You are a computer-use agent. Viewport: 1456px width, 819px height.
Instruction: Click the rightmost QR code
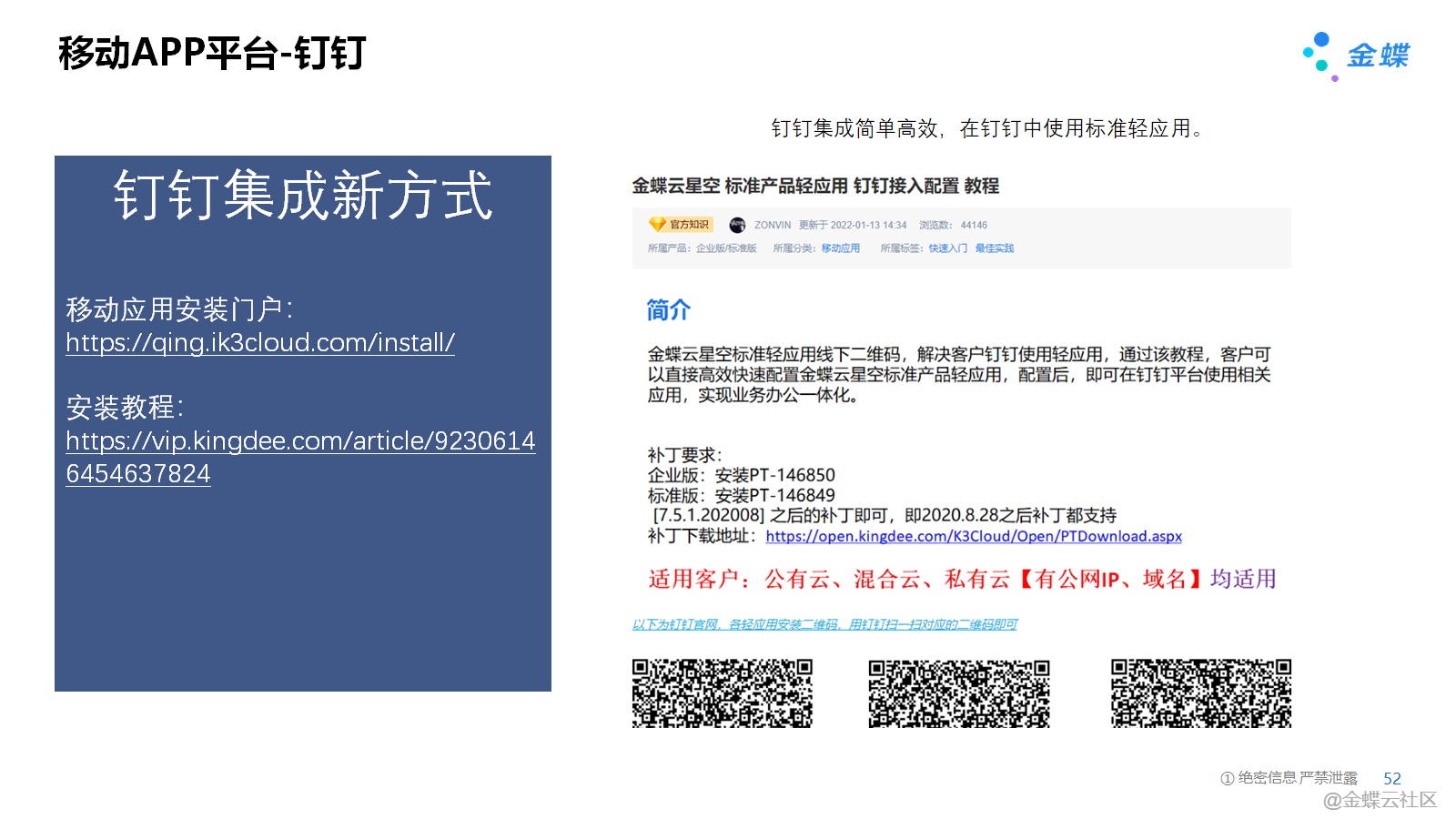pos(1200,693)
